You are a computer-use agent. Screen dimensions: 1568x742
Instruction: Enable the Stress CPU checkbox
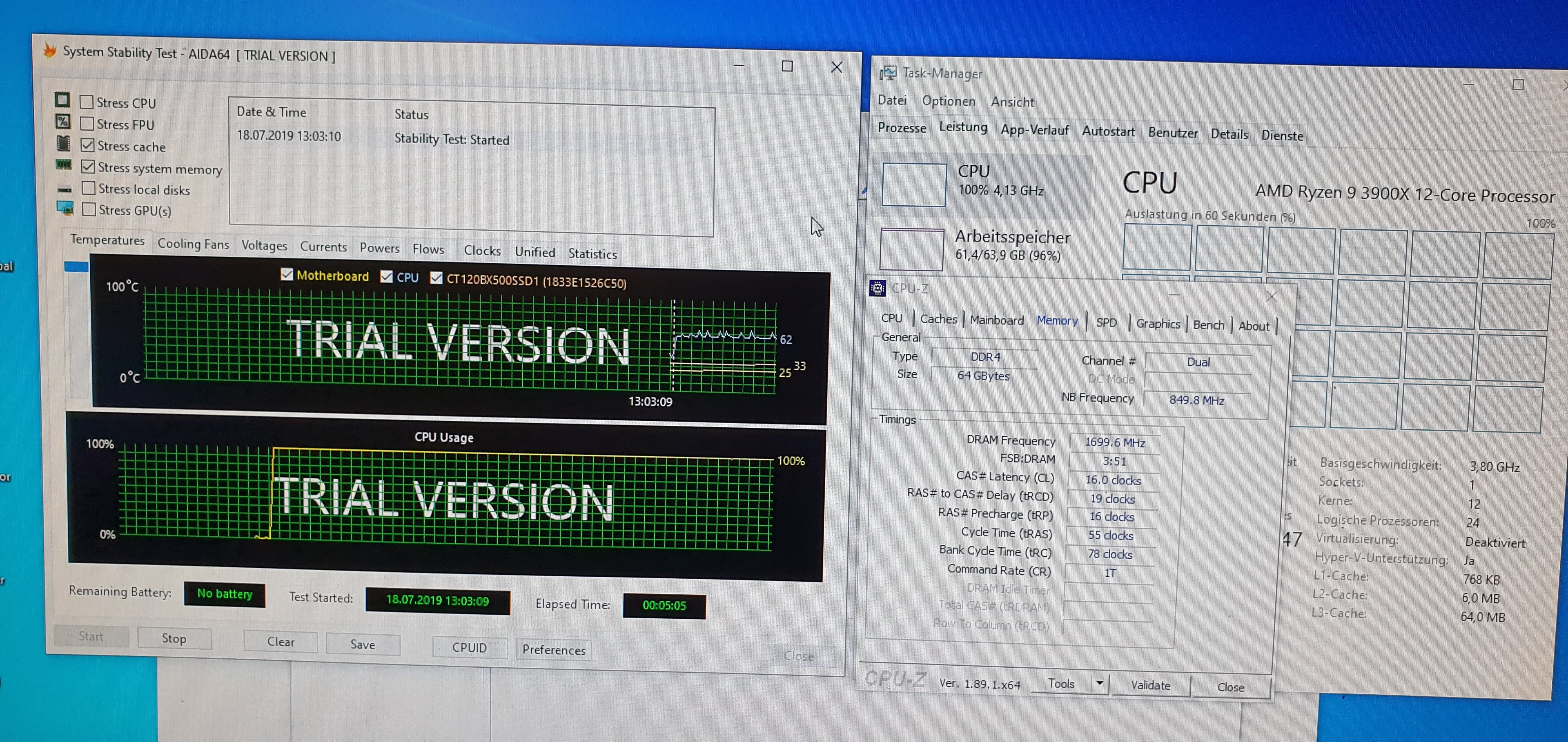click(x=87, y=102)
